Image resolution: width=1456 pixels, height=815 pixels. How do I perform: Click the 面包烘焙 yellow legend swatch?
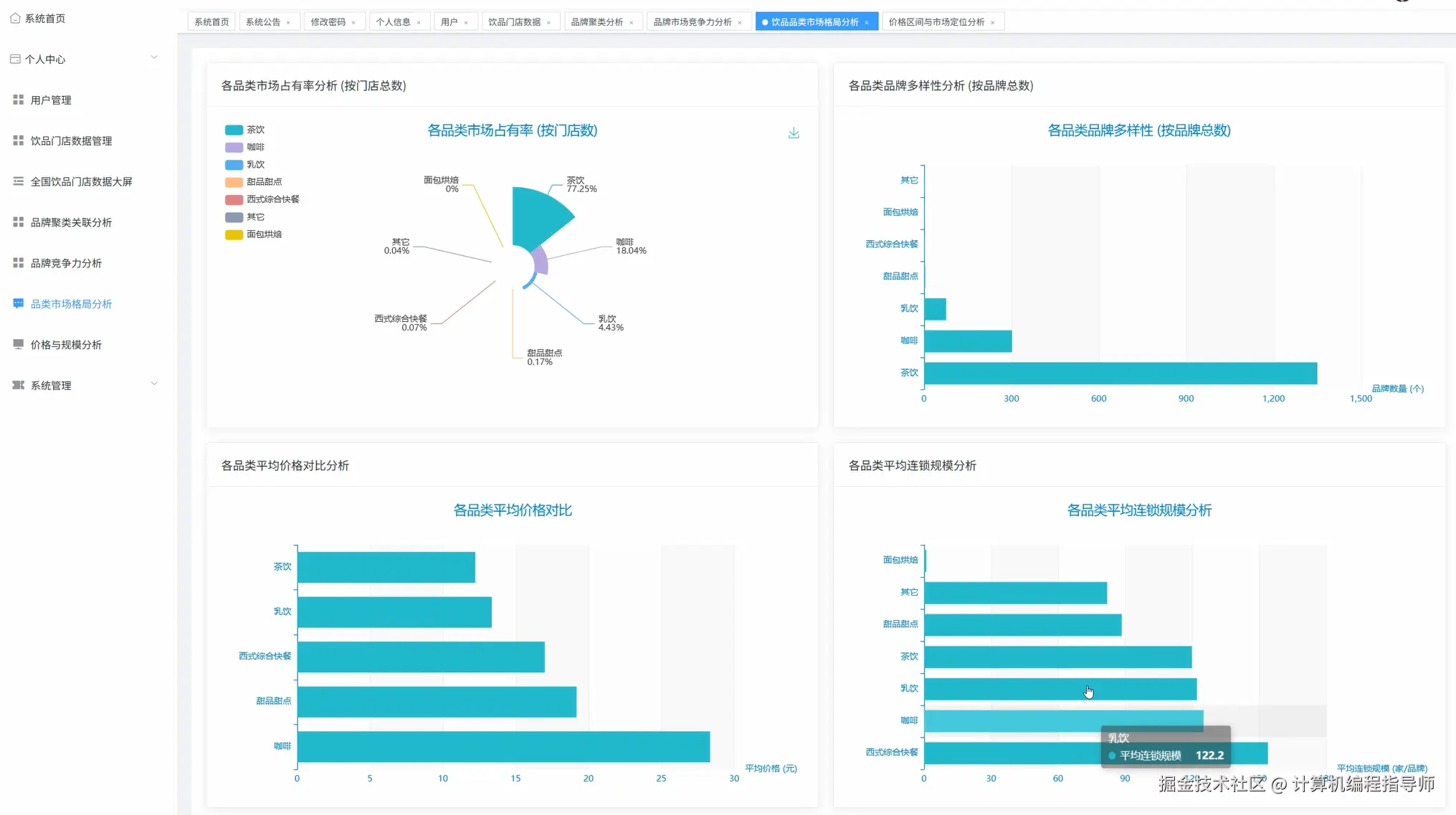tap(234, 234)
